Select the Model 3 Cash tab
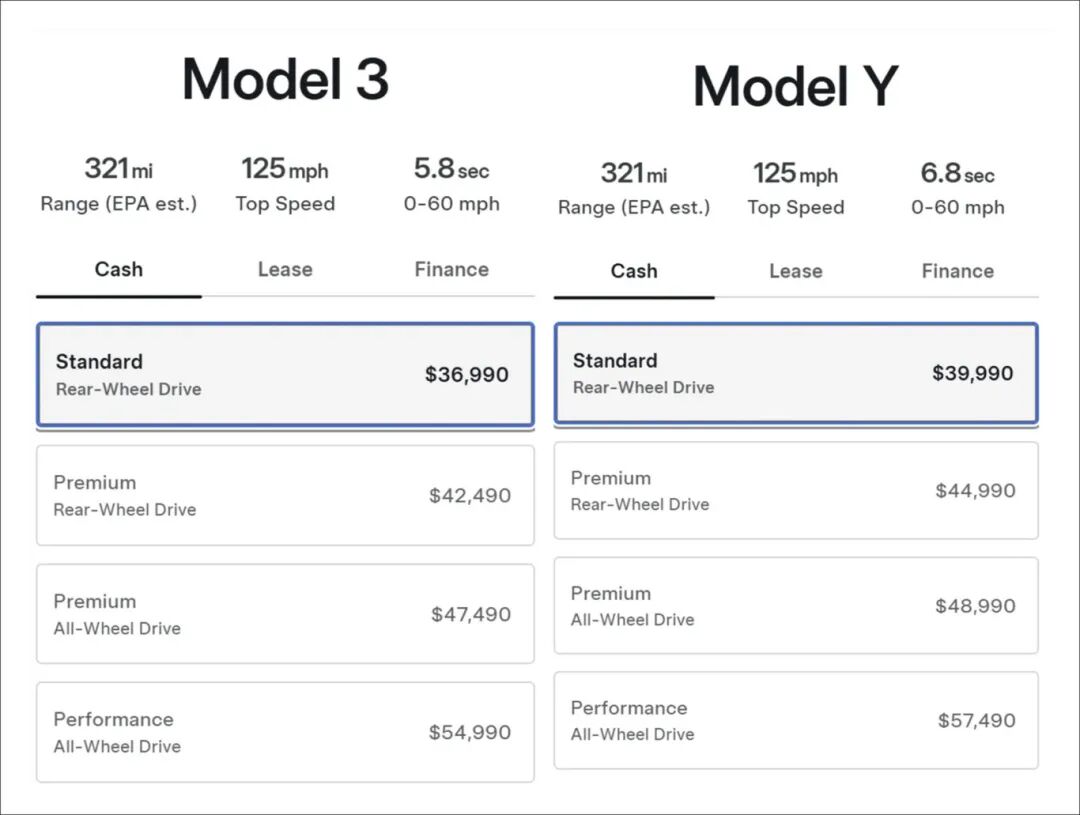1080x815 pixels. 119,270
